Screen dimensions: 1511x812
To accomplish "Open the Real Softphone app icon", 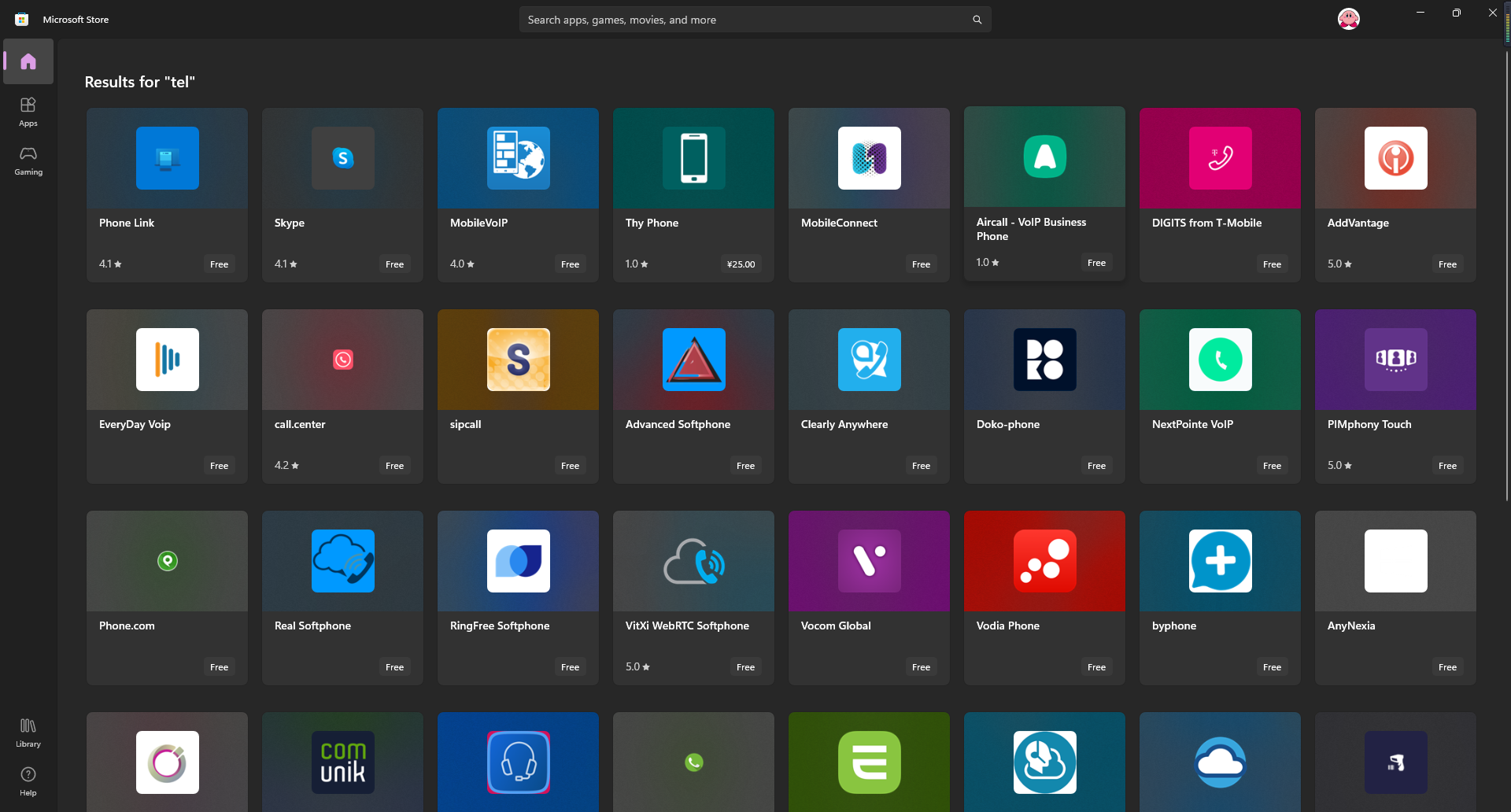I will 343,561.
